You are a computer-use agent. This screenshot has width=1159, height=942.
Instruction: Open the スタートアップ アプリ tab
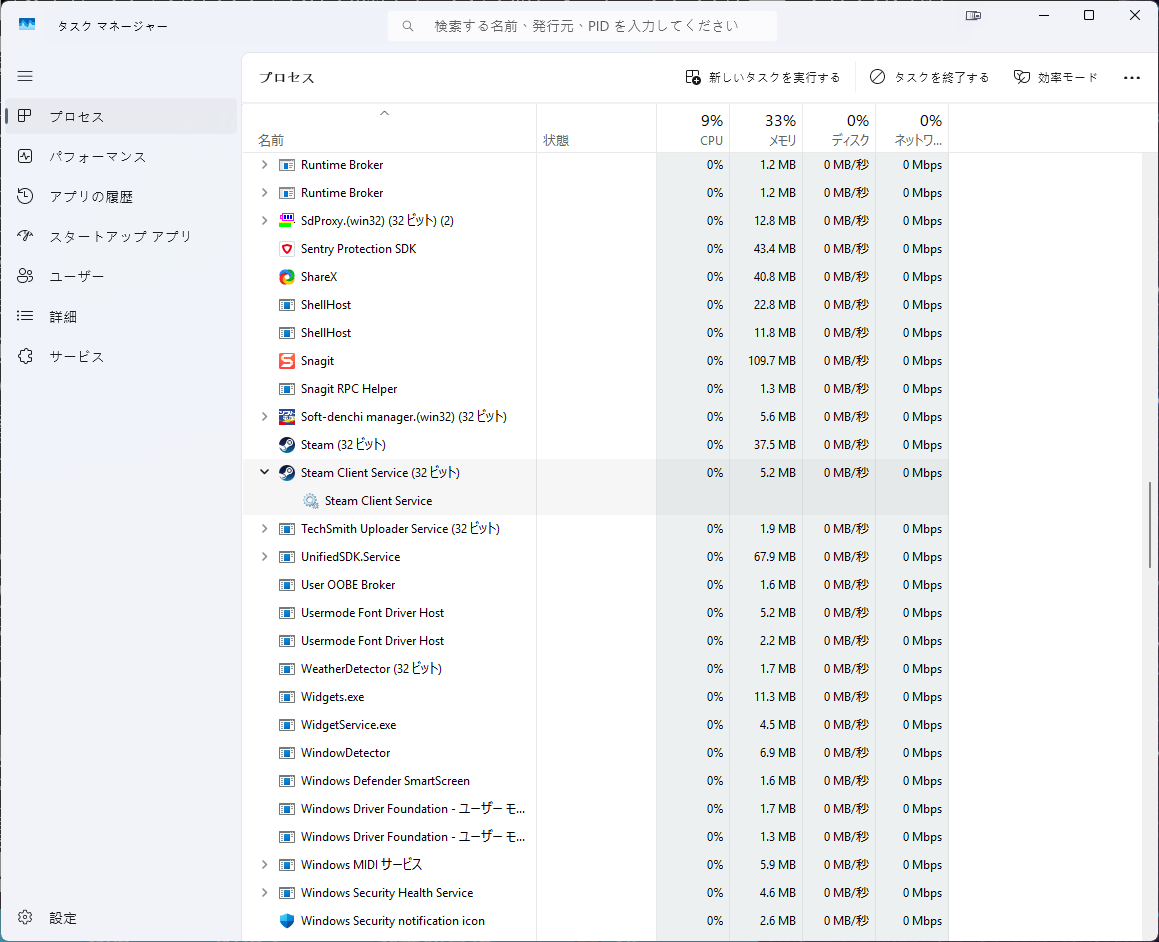click(121, 236)
